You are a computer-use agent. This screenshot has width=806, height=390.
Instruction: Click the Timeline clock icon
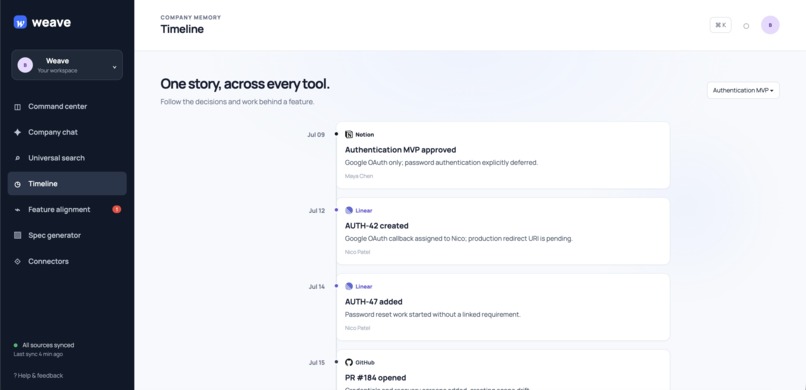[x=17, y=184]
